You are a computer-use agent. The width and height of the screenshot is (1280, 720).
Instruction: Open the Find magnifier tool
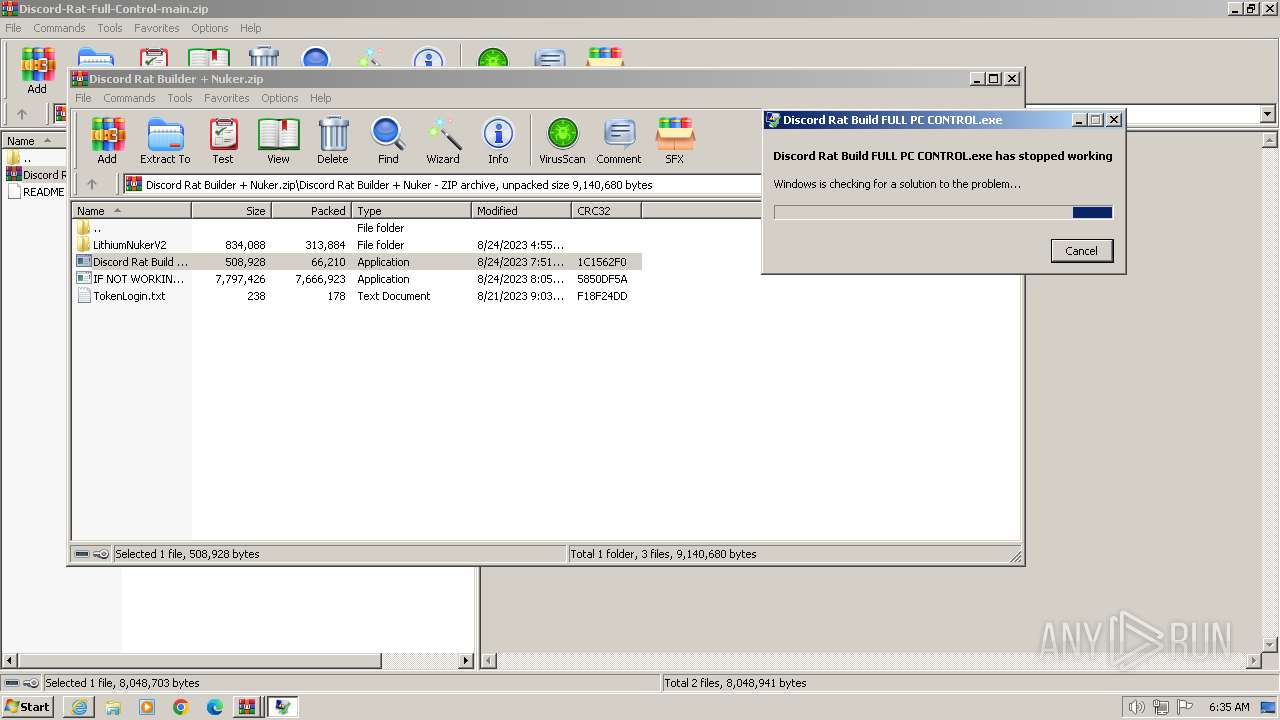click(x=388, y=140)
